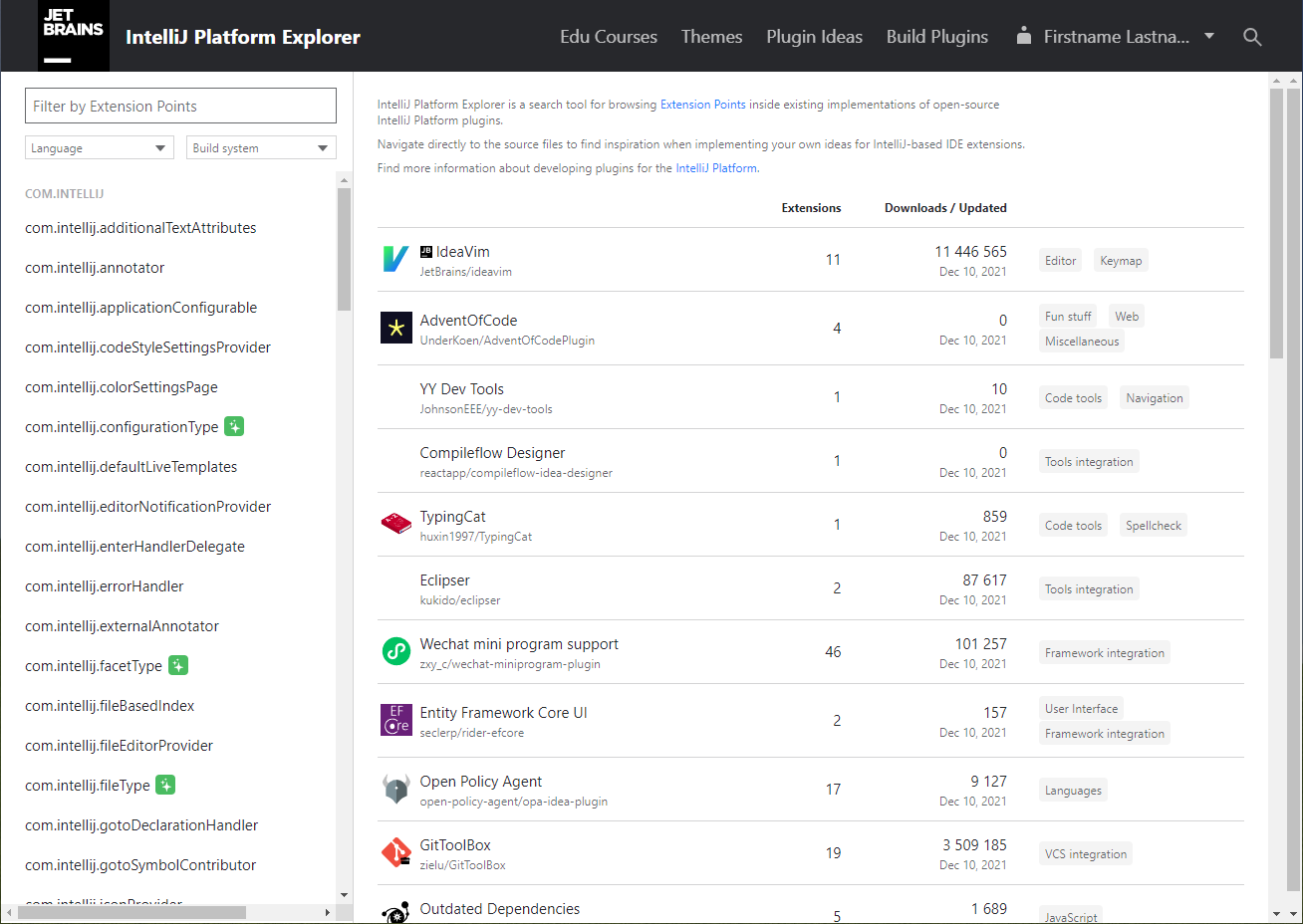Follow the IntelliJ Platform link
This screenshot has height=924, width=1303.
(x=716, y=168)
